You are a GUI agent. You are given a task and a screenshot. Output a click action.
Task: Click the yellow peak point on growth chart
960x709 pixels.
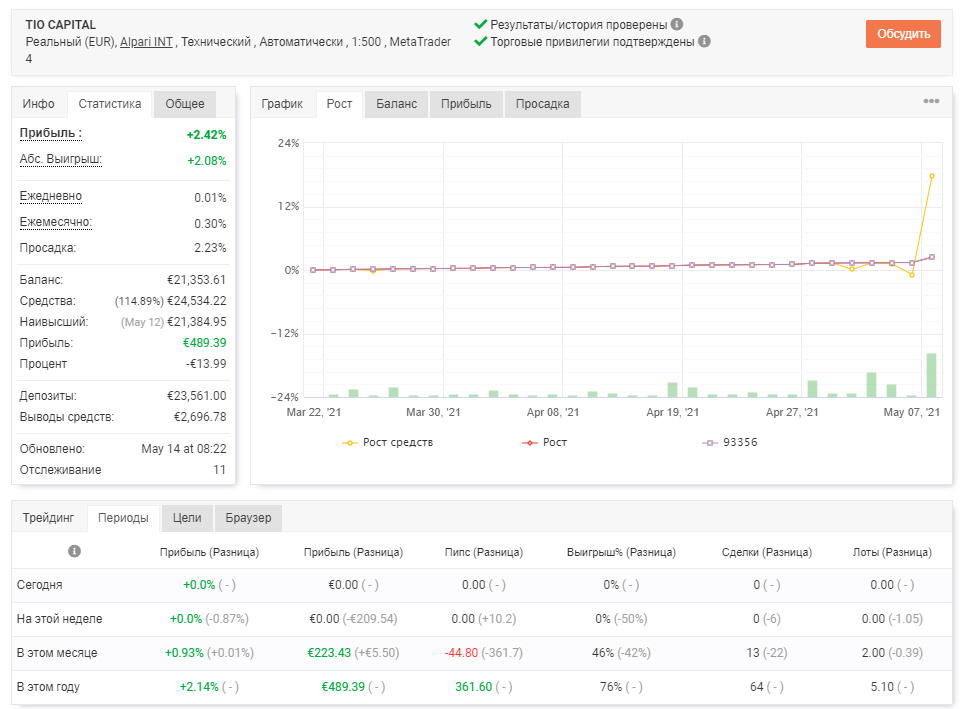[x=932, y=176]
